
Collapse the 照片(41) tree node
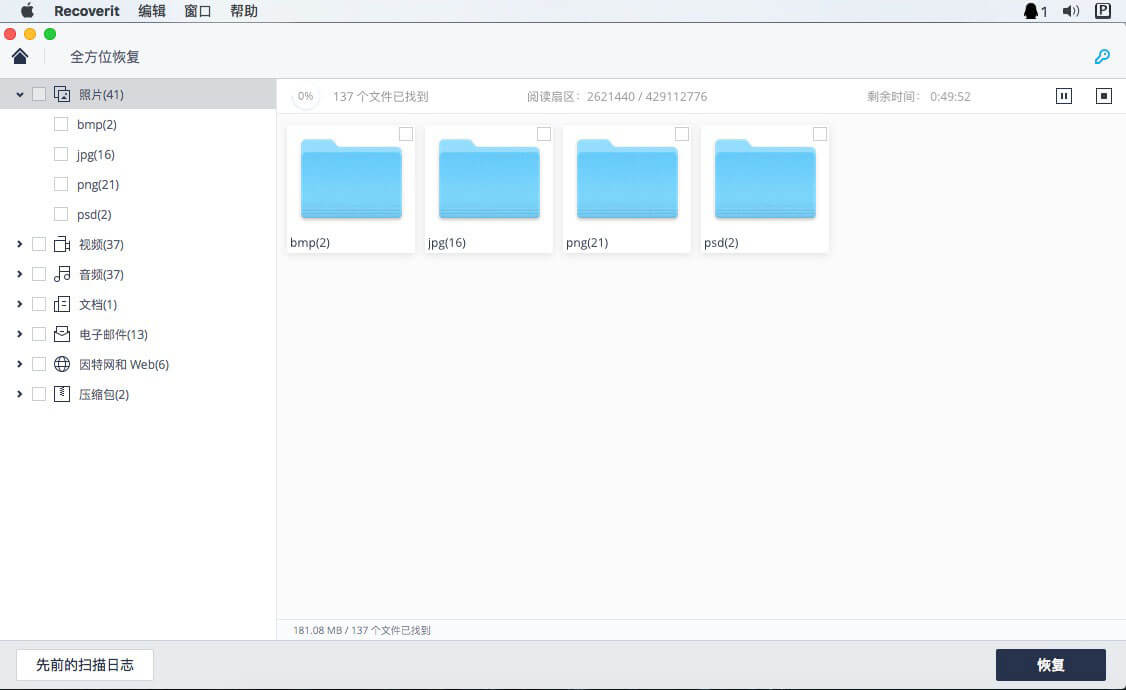[20, 94]
